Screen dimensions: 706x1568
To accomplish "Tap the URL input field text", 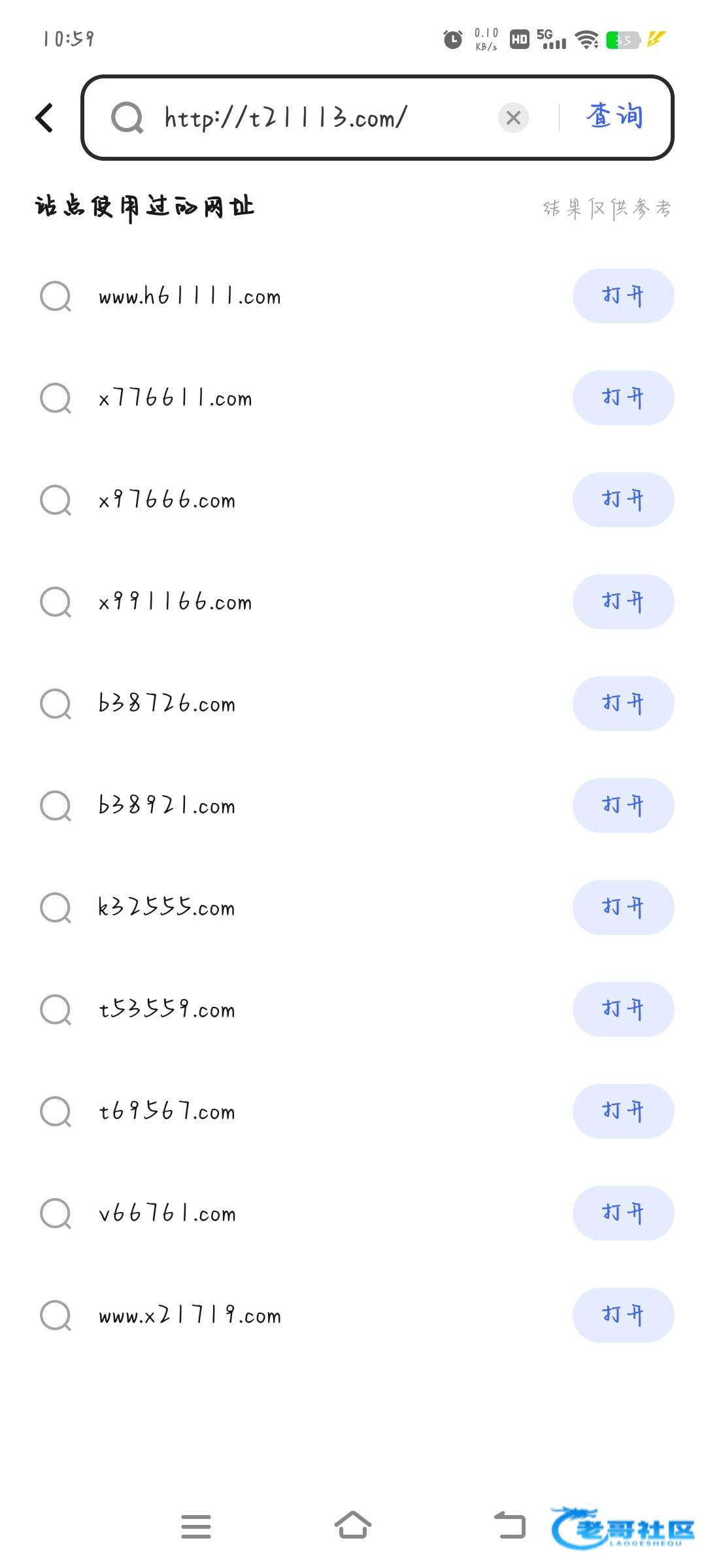I will (286, 118).
